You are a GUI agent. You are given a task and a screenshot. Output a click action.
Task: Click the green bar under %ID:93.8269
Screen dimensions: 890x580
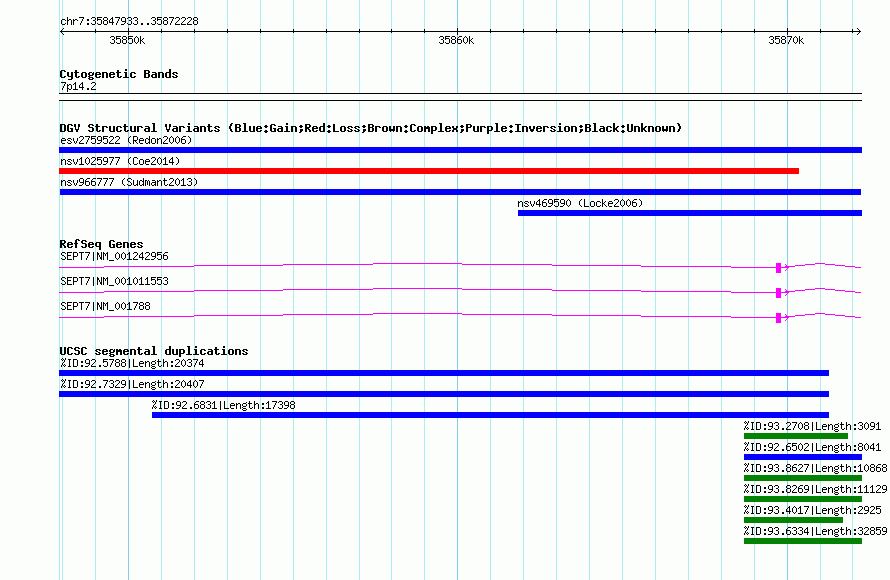(803, 499)
